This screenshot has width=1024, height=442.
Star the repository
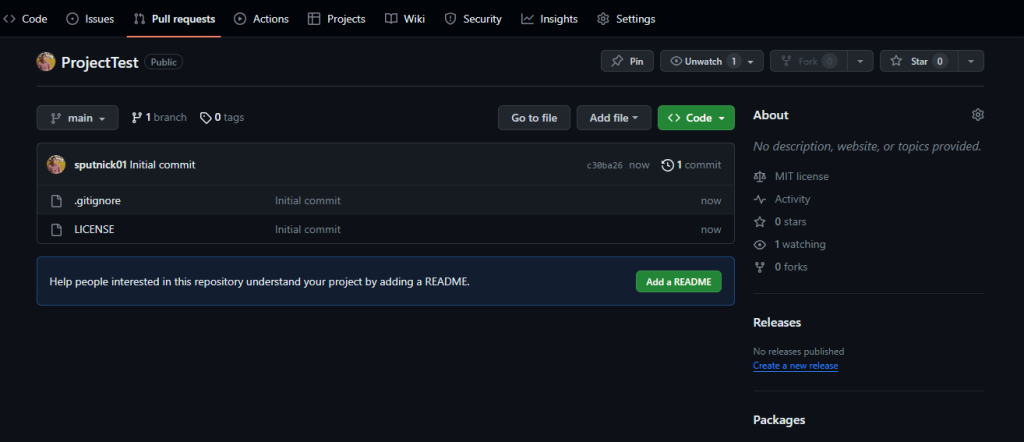pos(919,61)
